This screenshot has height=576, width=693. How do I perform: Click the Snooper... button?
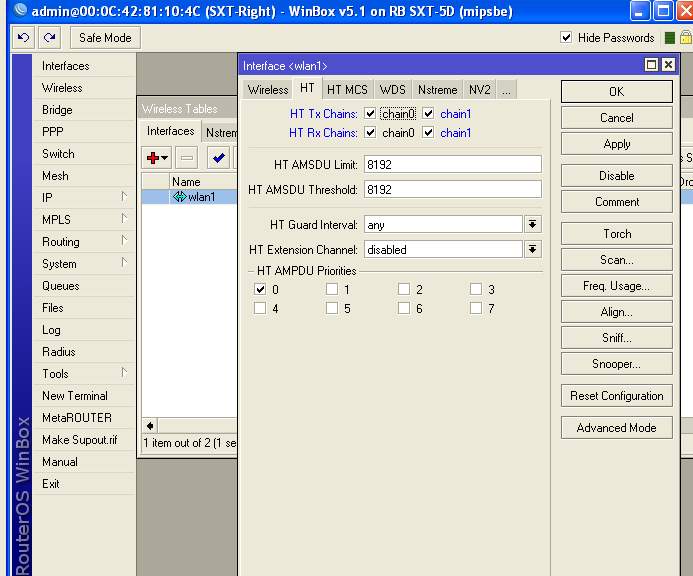pyautogui.click(x=617, y=364)
